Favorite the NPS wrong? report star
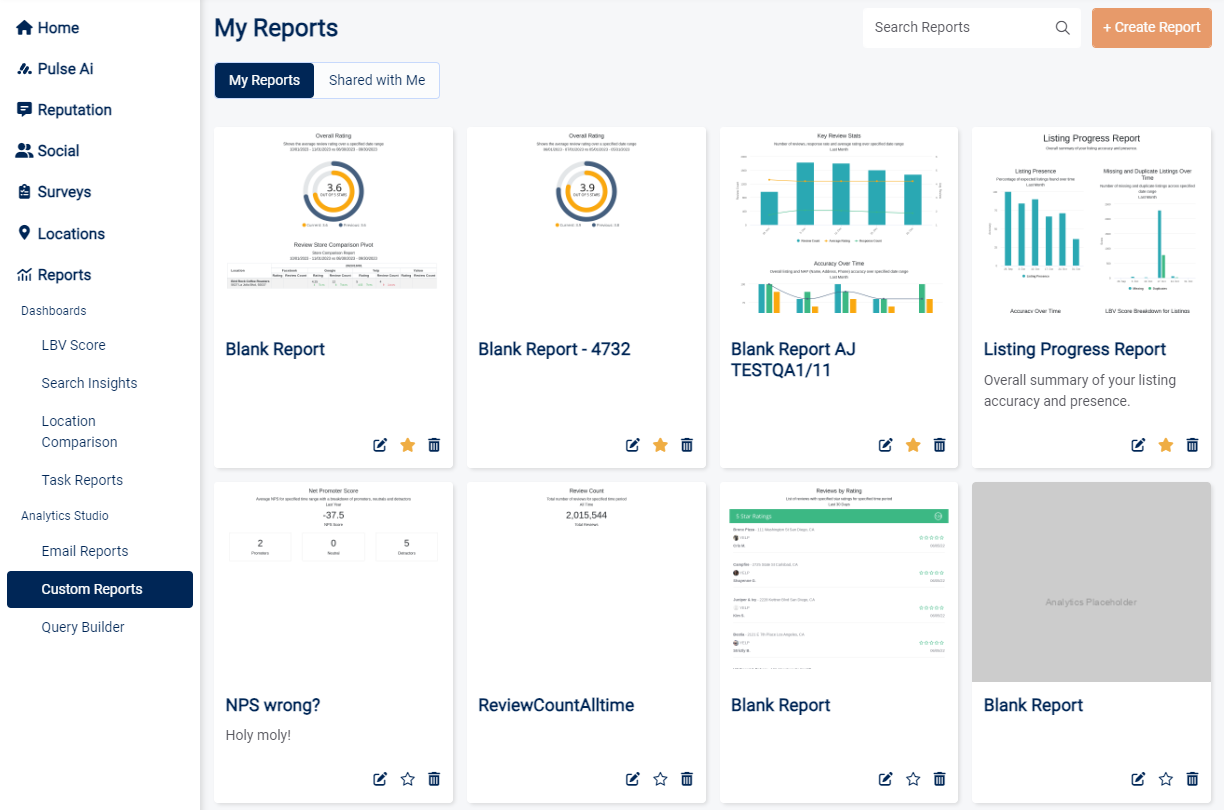1224x810 pixels. coord(407,779)
